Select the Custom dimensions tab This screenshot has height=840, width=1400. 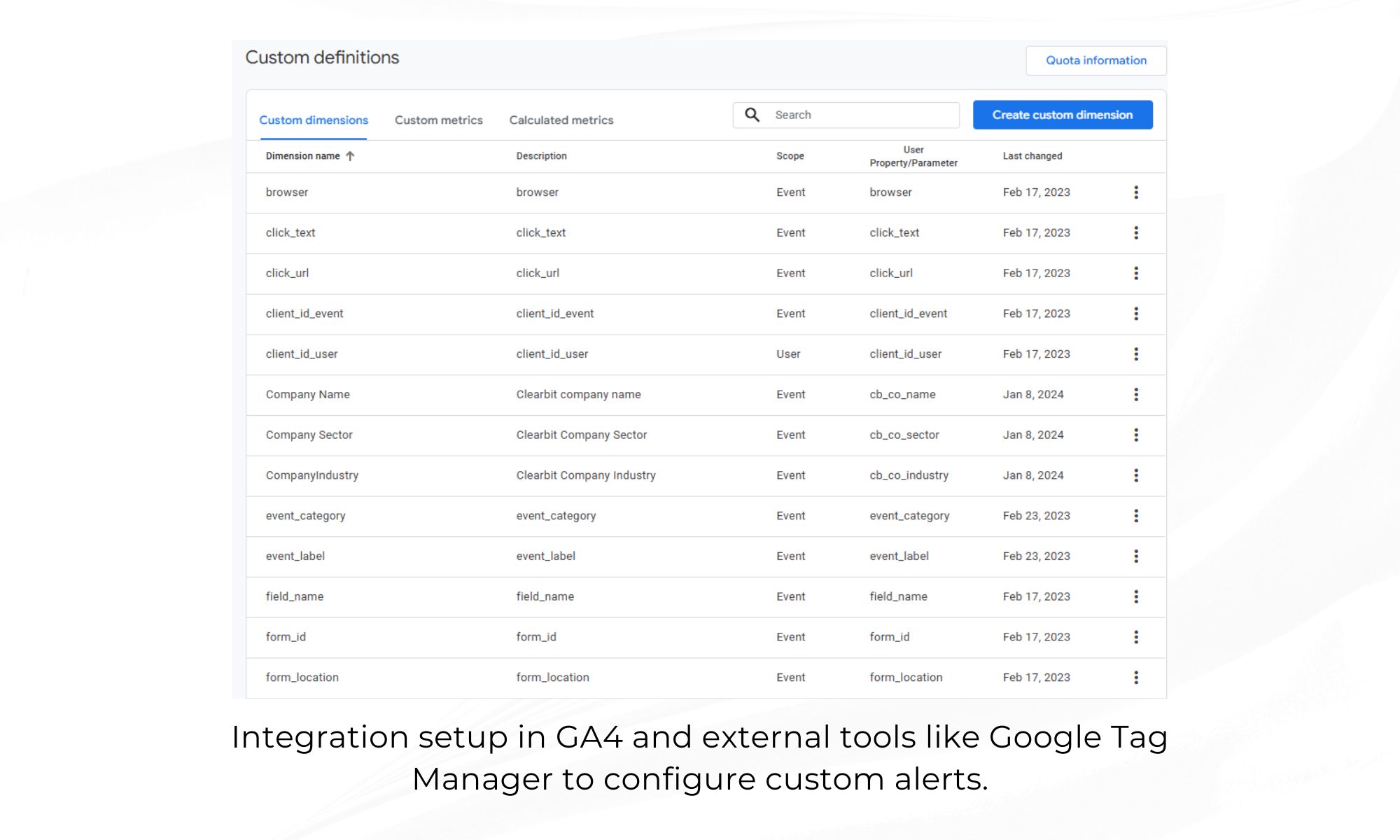tap(313, 120)
